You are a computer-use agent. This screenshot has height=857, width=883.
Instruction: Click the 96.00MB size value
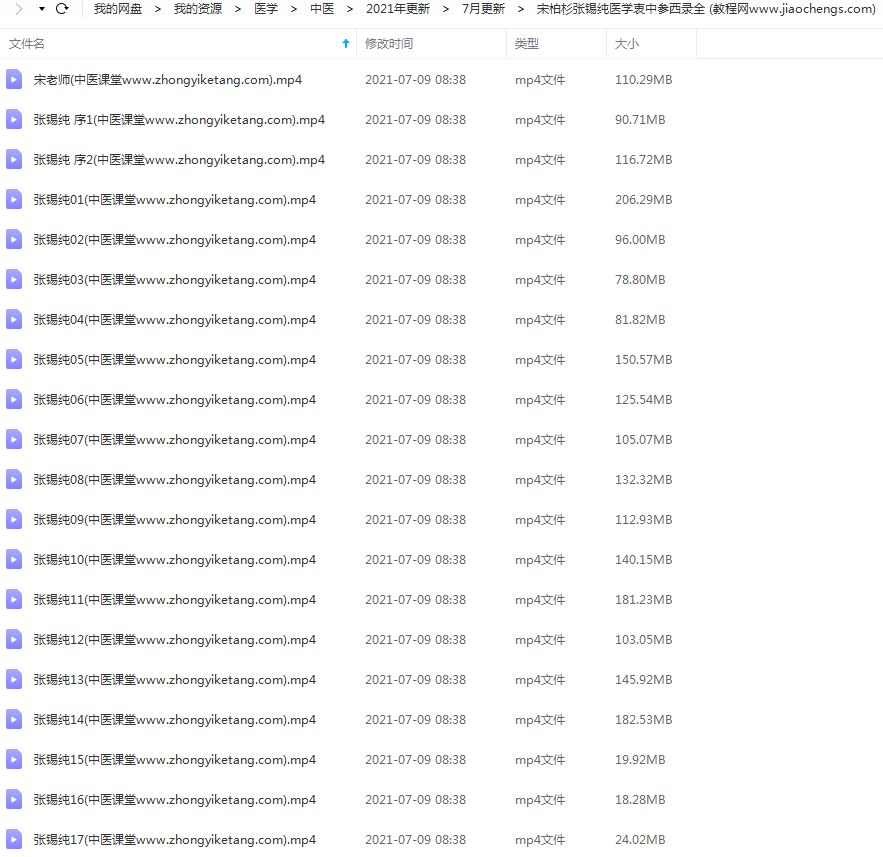click(x=640, y=240)
